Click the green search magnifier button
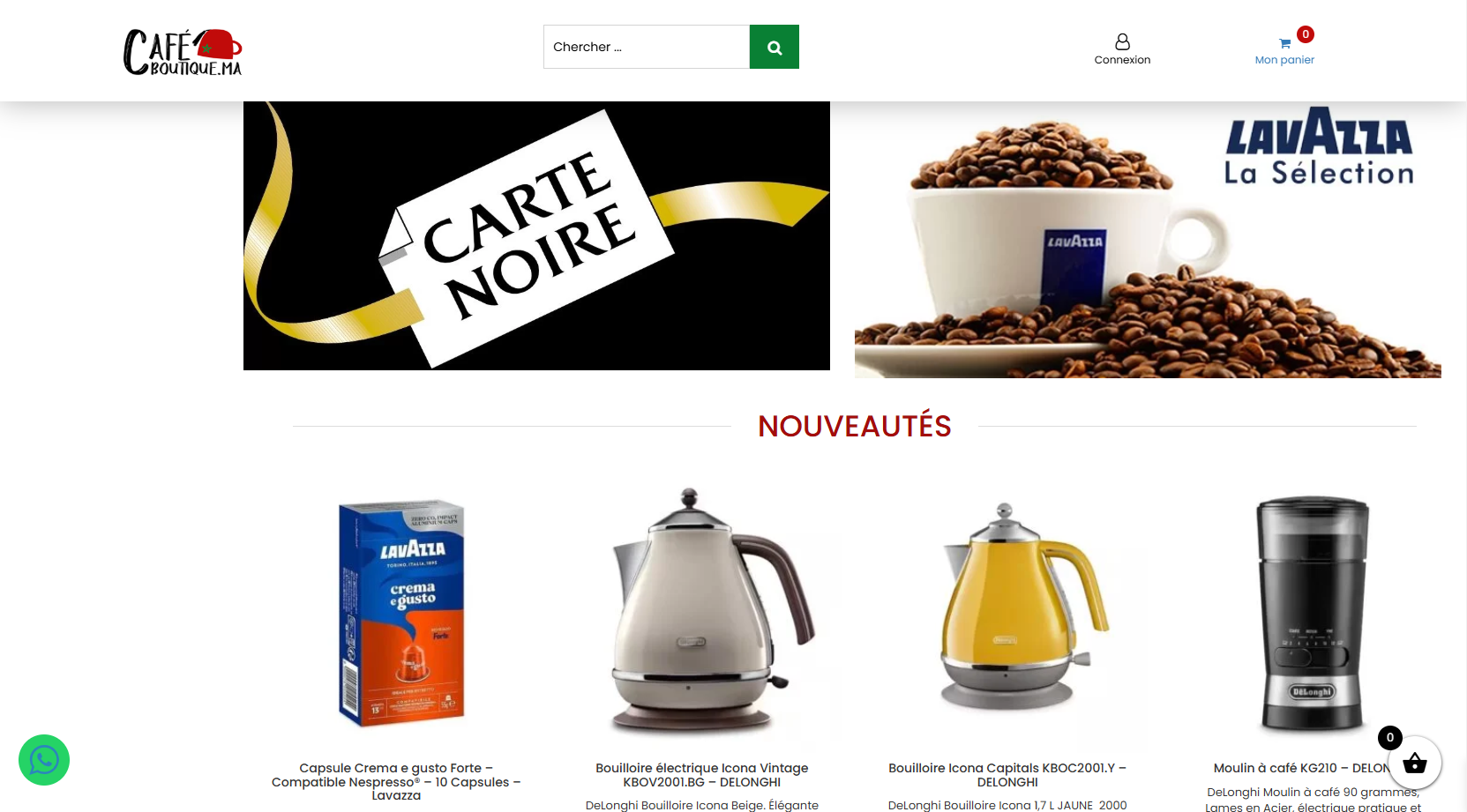 [774, 47]
